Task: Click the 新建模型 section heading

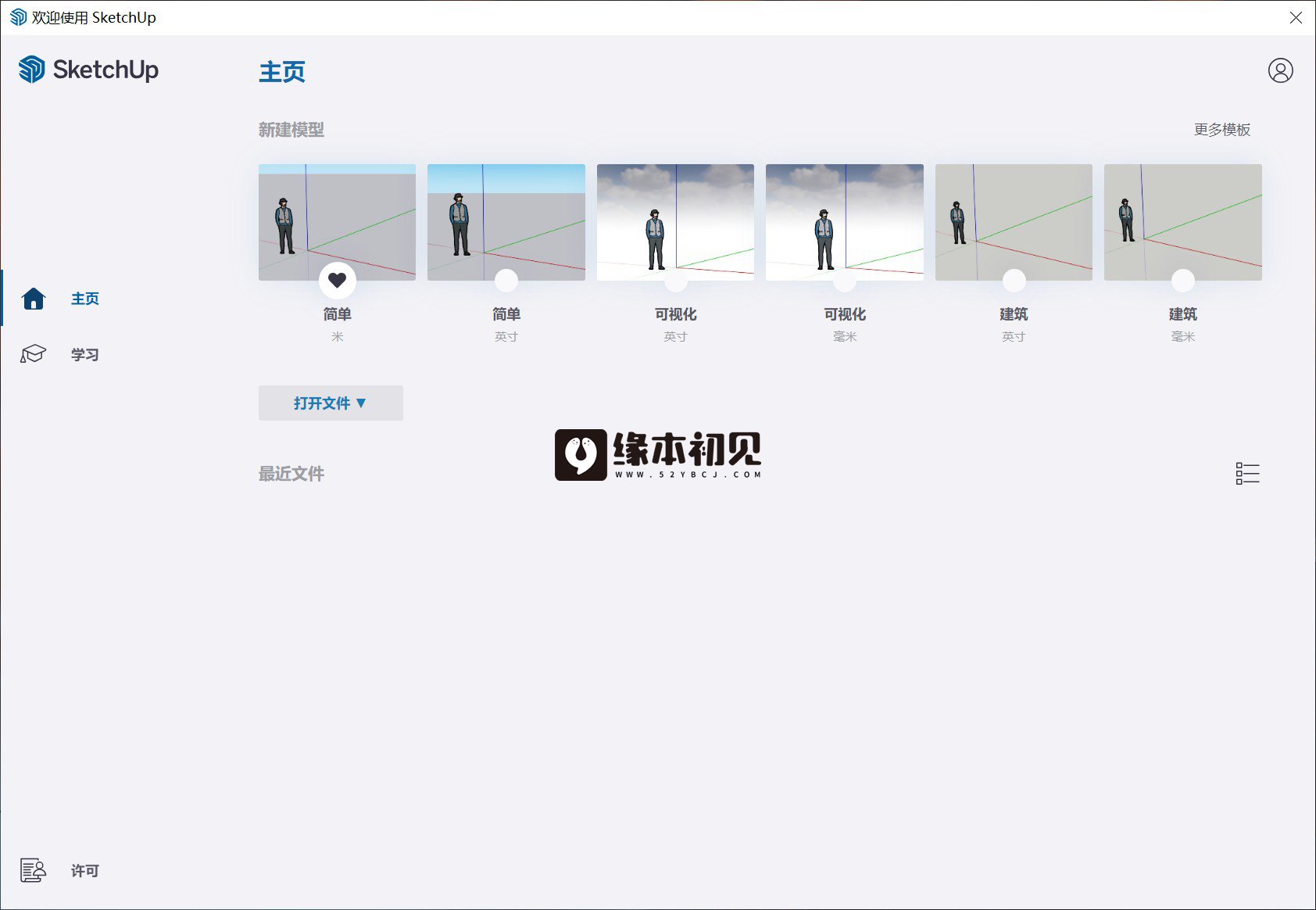Action: pyautogui.click(x=291, y=130)
